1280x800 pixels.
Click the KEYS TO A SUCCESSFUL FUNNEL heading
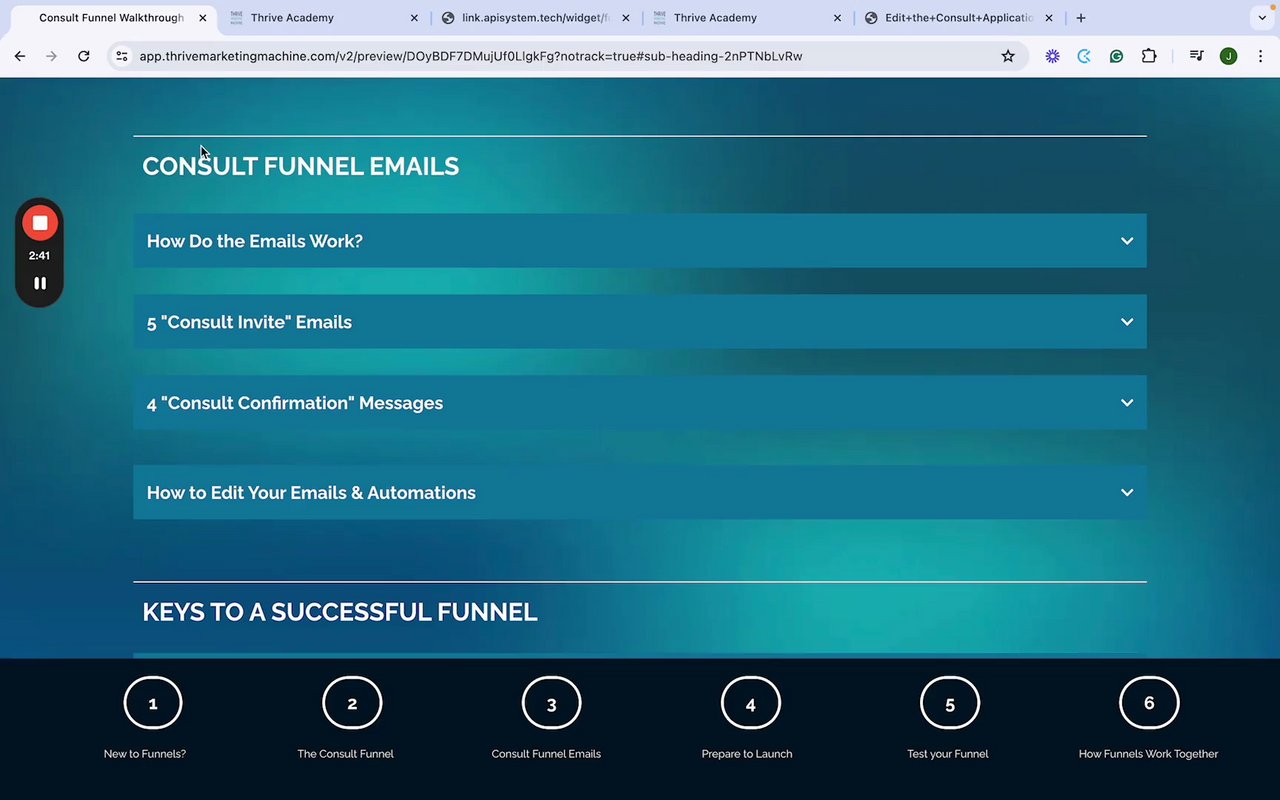point(340,612)
